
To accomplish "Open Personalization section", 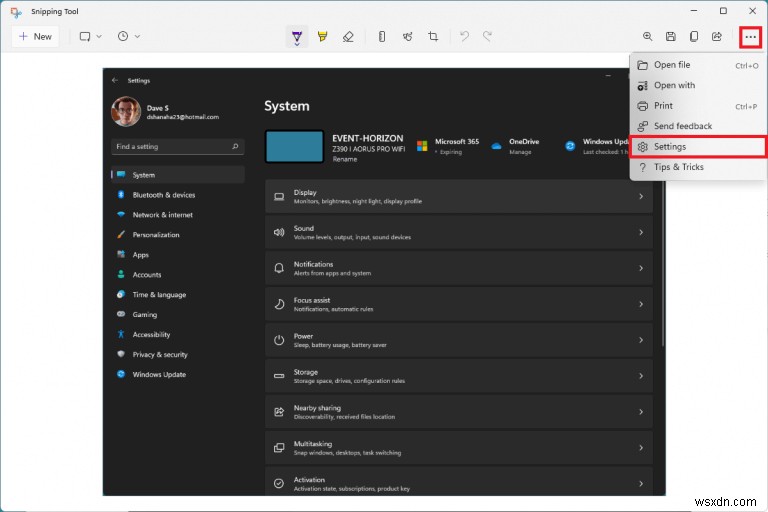I will point(178,235).
